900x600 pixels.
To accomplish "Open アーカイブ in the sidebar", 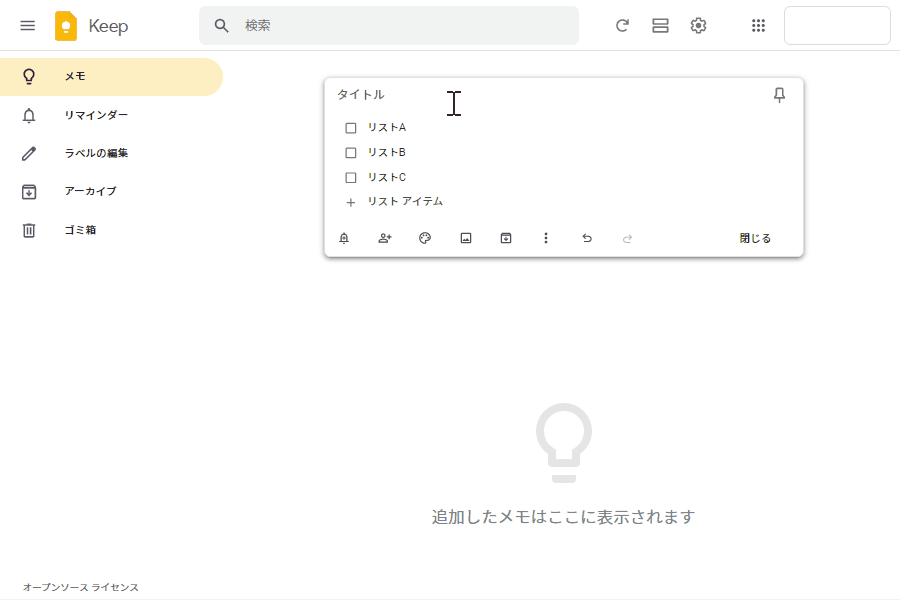I will [111, 191].
